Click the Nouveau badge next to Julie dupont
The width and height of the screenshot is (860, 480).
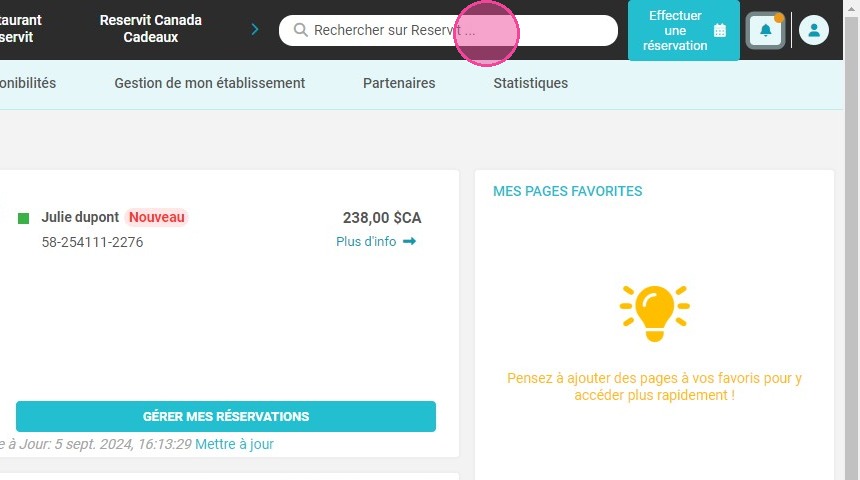pos(157,217)
